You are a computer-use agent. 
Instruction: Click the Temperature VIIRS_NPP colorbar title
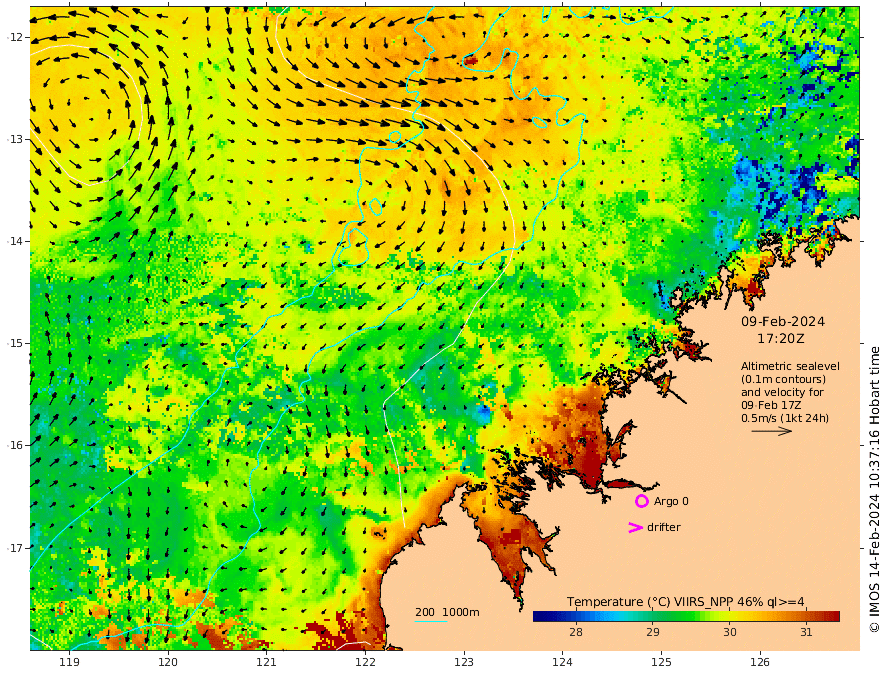point(685,602)
